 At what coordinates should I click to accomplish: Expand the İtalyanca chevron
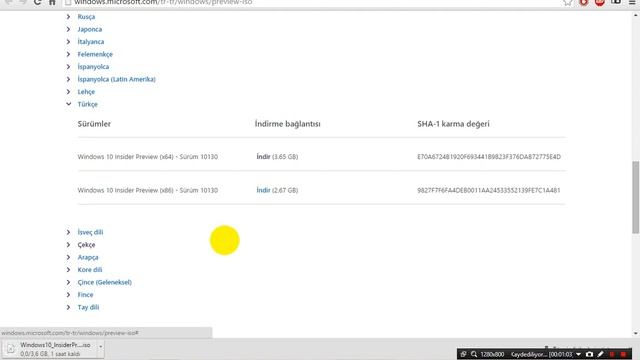68,42
